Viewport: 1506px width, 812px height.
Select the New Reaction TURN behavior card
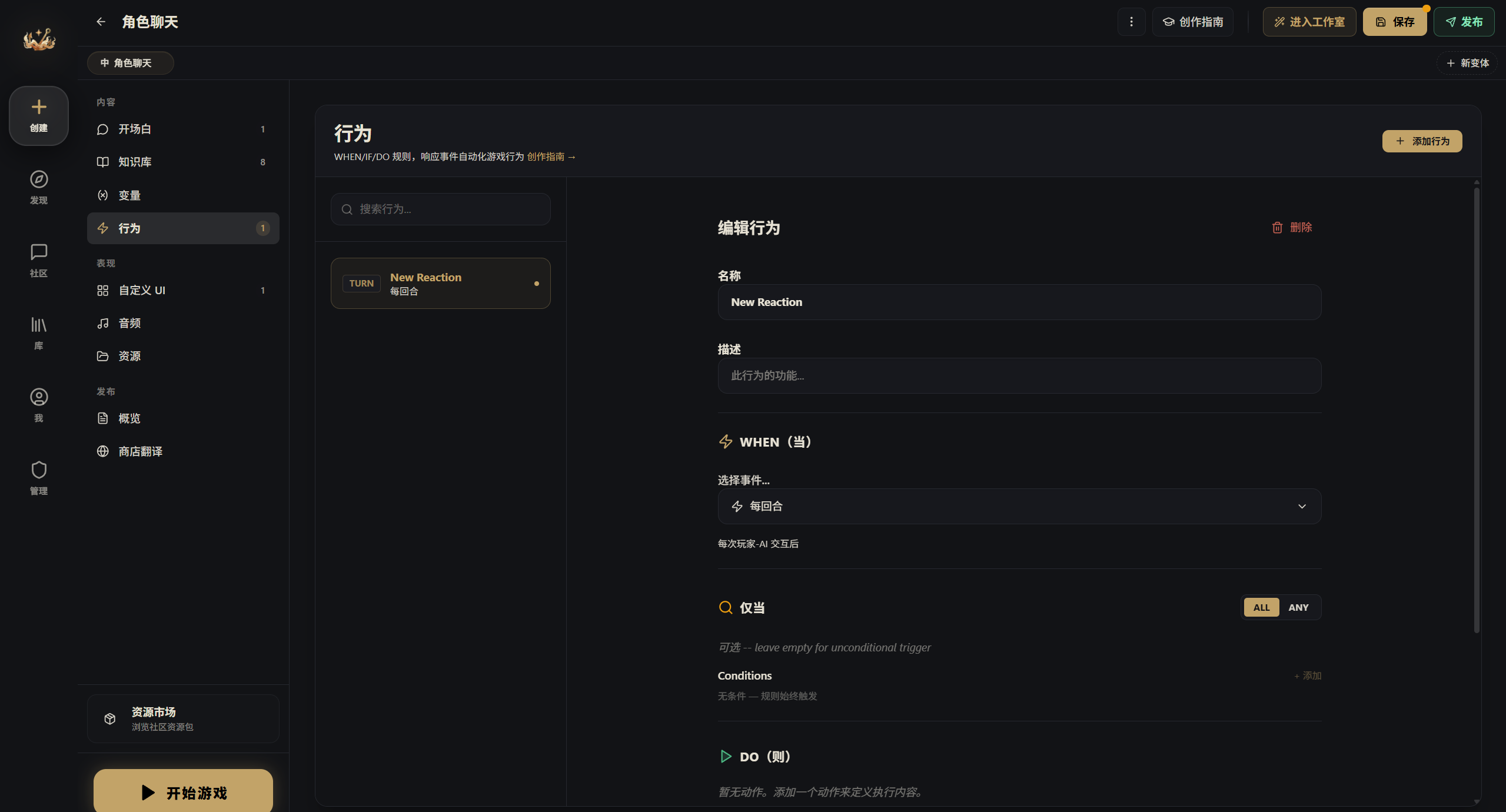pos(441,283)
